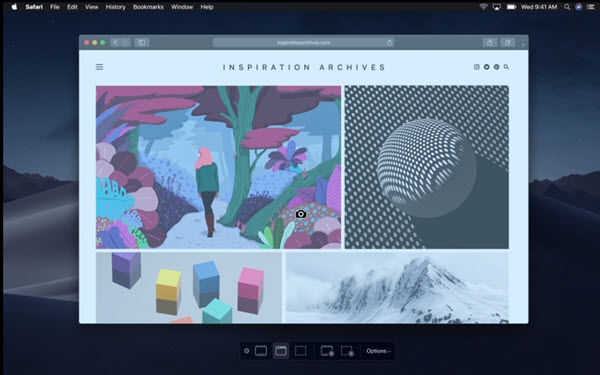The height and width of the screenshot is (375, 600).
Task: Click the Wi-Fi status icon
Action: (x=484, y=7)
